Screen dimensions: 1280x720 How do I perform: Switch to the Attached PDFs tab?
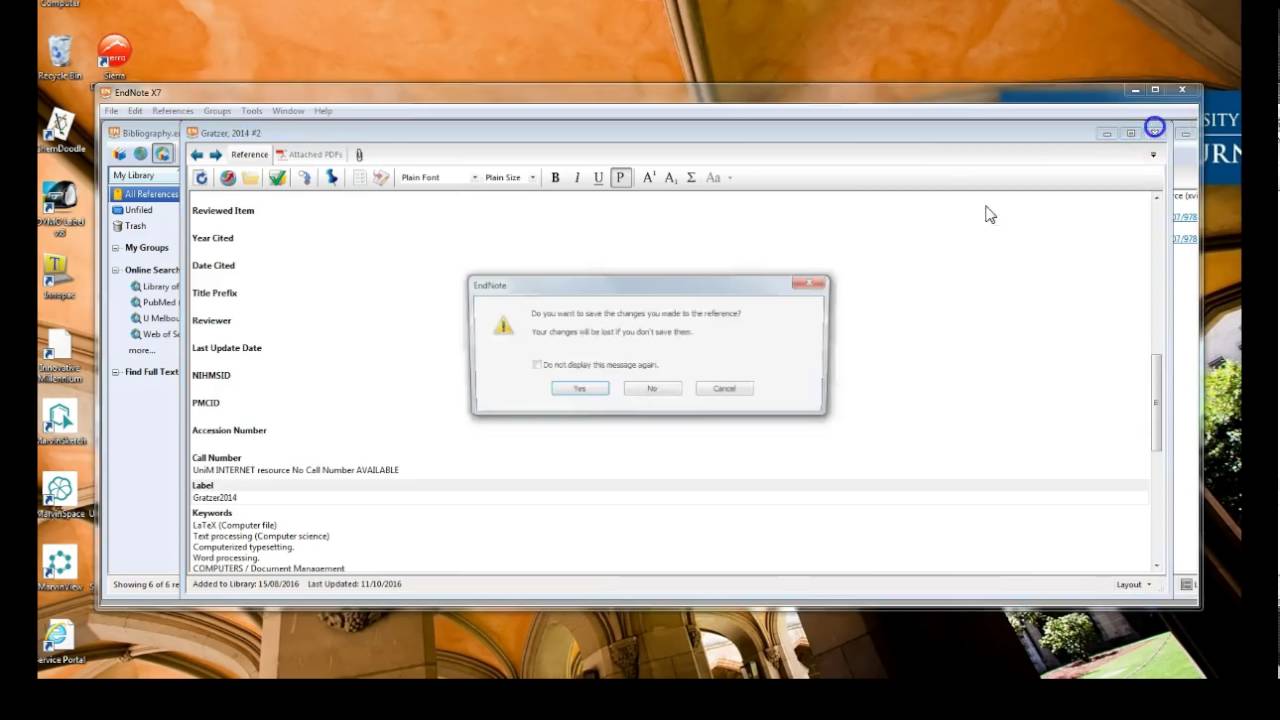point(310,155)
